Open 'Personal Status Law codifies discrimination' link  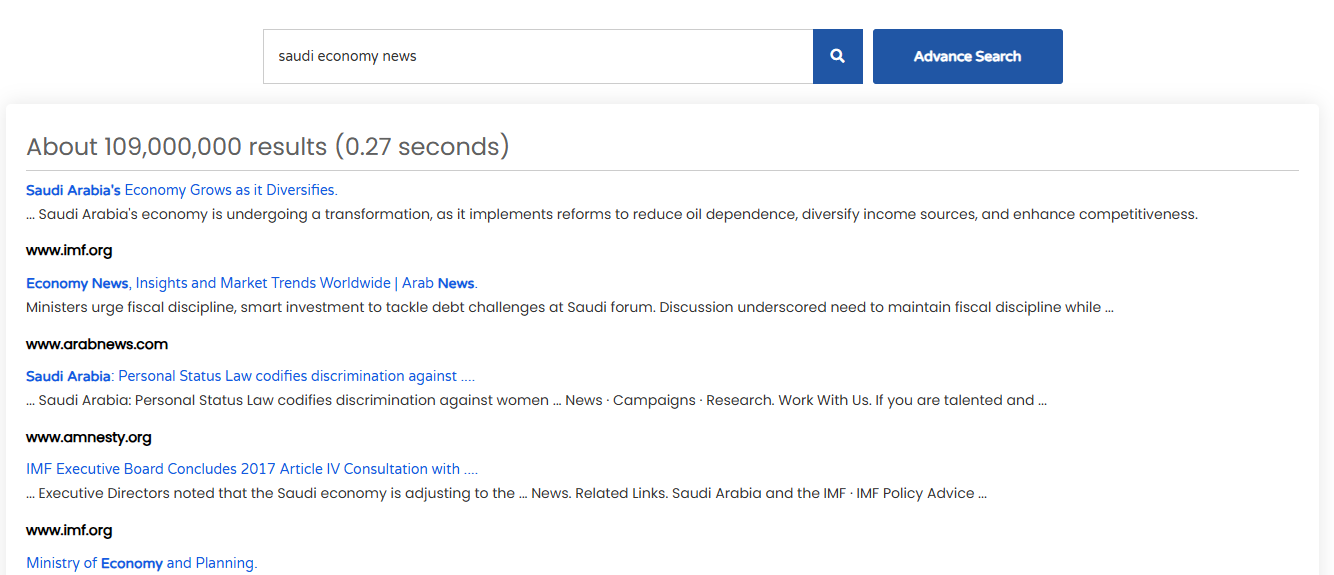pos(250,376)
